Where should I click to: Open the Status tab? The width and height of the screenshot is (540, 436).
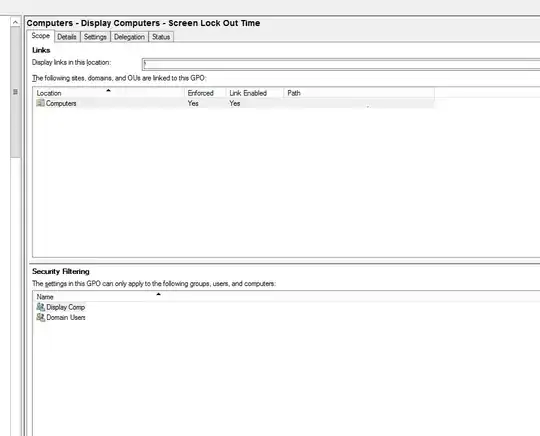coord(161,37)
